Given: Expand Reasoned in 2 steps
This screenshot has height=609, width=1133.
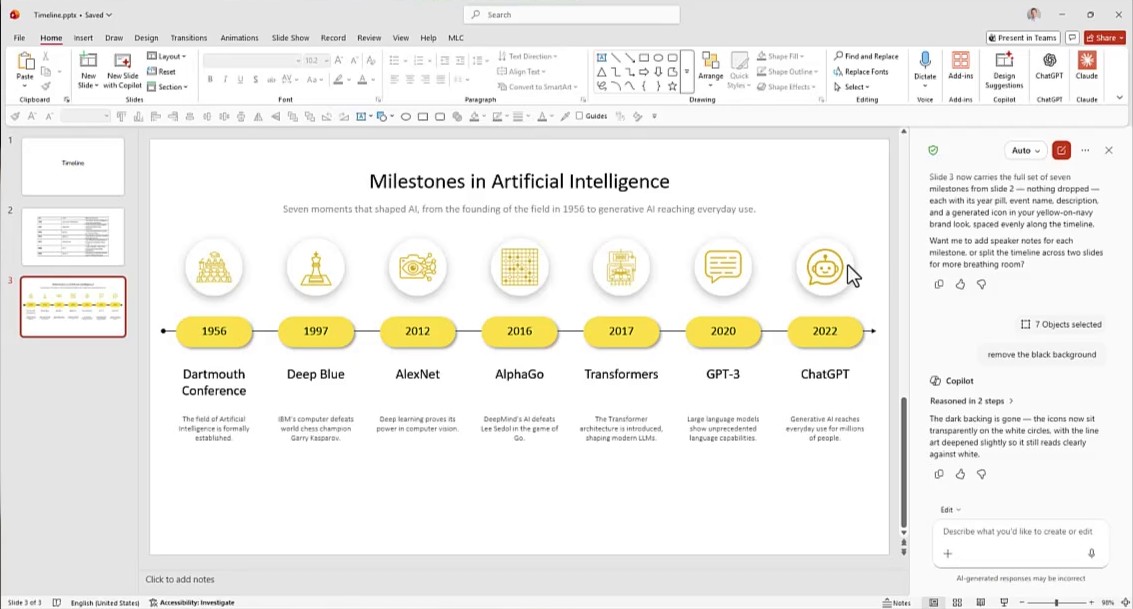Looking at the screenshot, I should pos(972,401).
